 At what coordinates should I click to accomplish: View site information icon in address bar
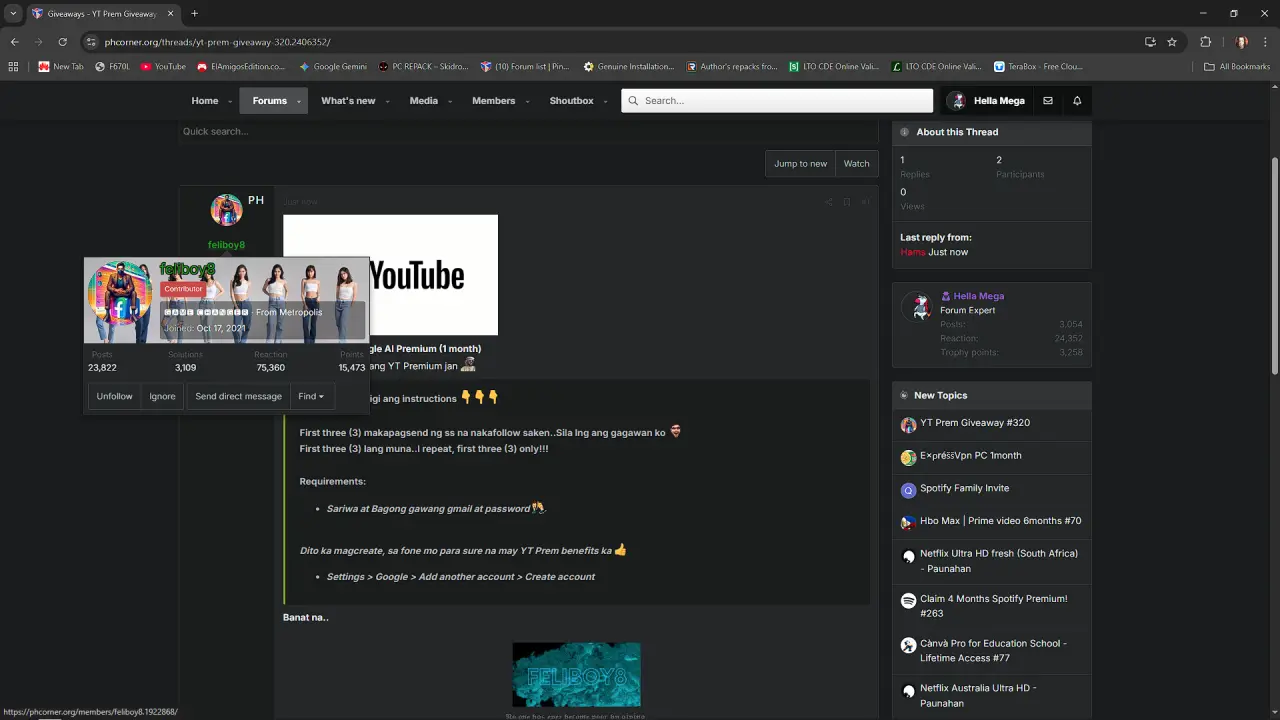tap(91, 42)
